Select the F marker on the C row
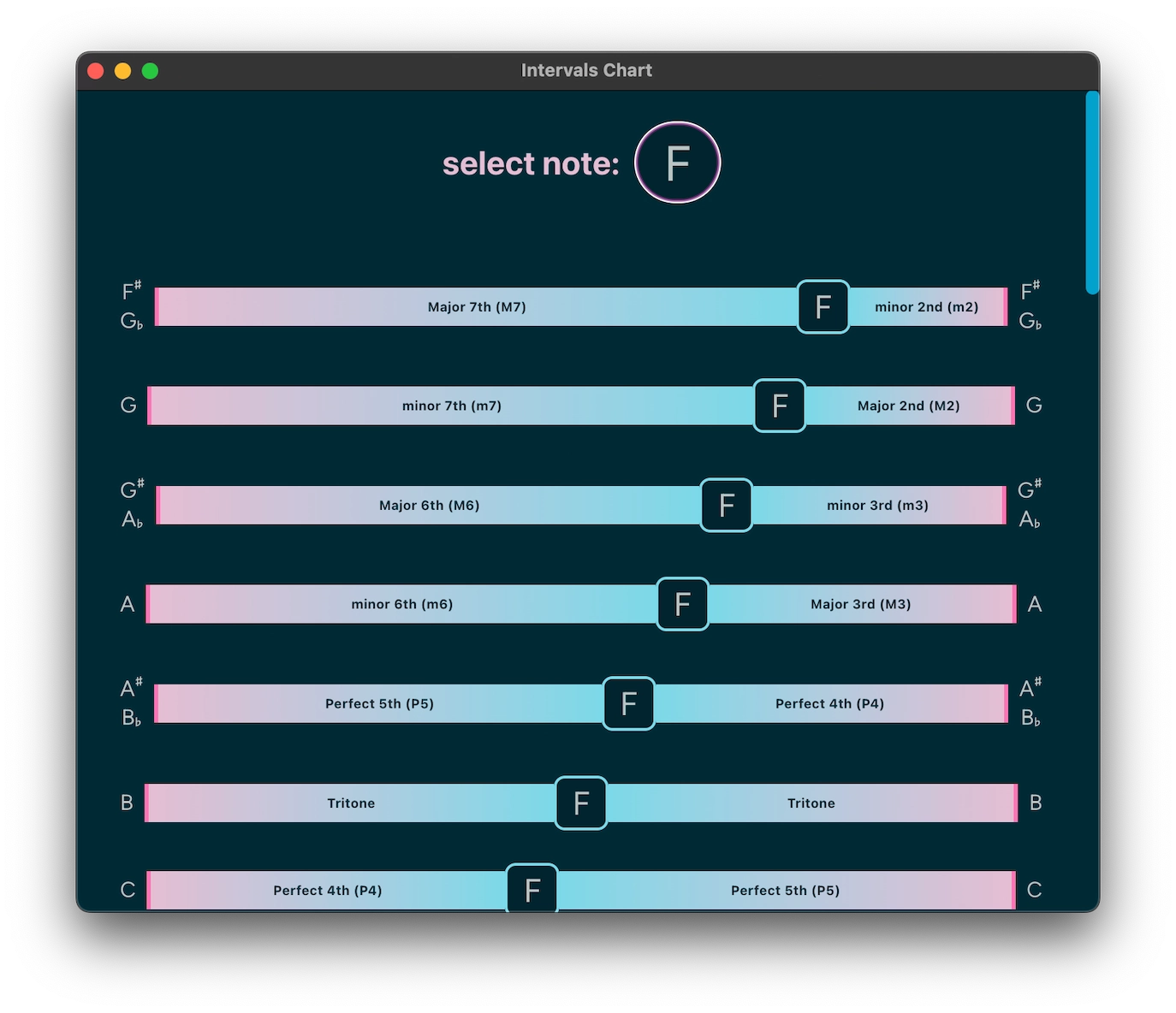 (x=532, y=888)
